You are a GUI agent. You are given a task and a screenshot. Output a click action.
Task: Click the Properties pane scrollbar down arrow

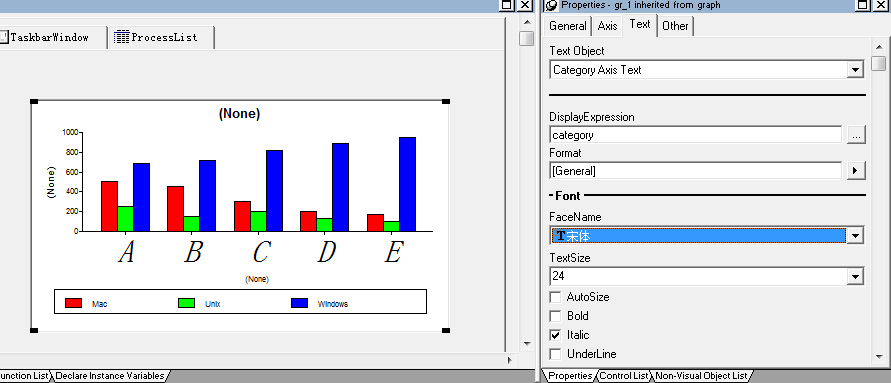(879, 357)
